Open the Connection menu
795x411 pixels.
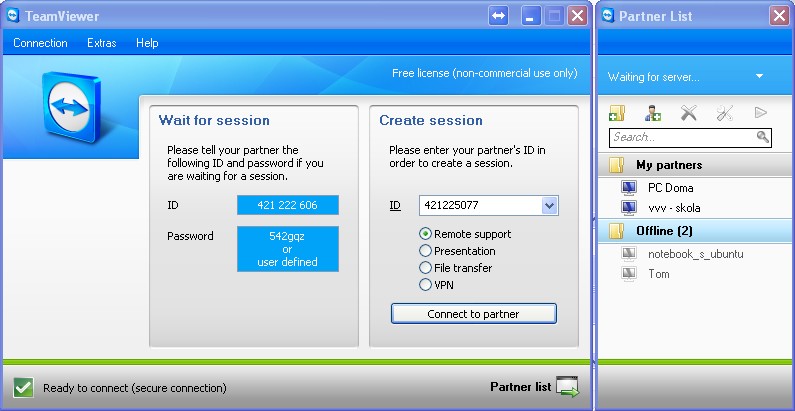click(40, 43)
